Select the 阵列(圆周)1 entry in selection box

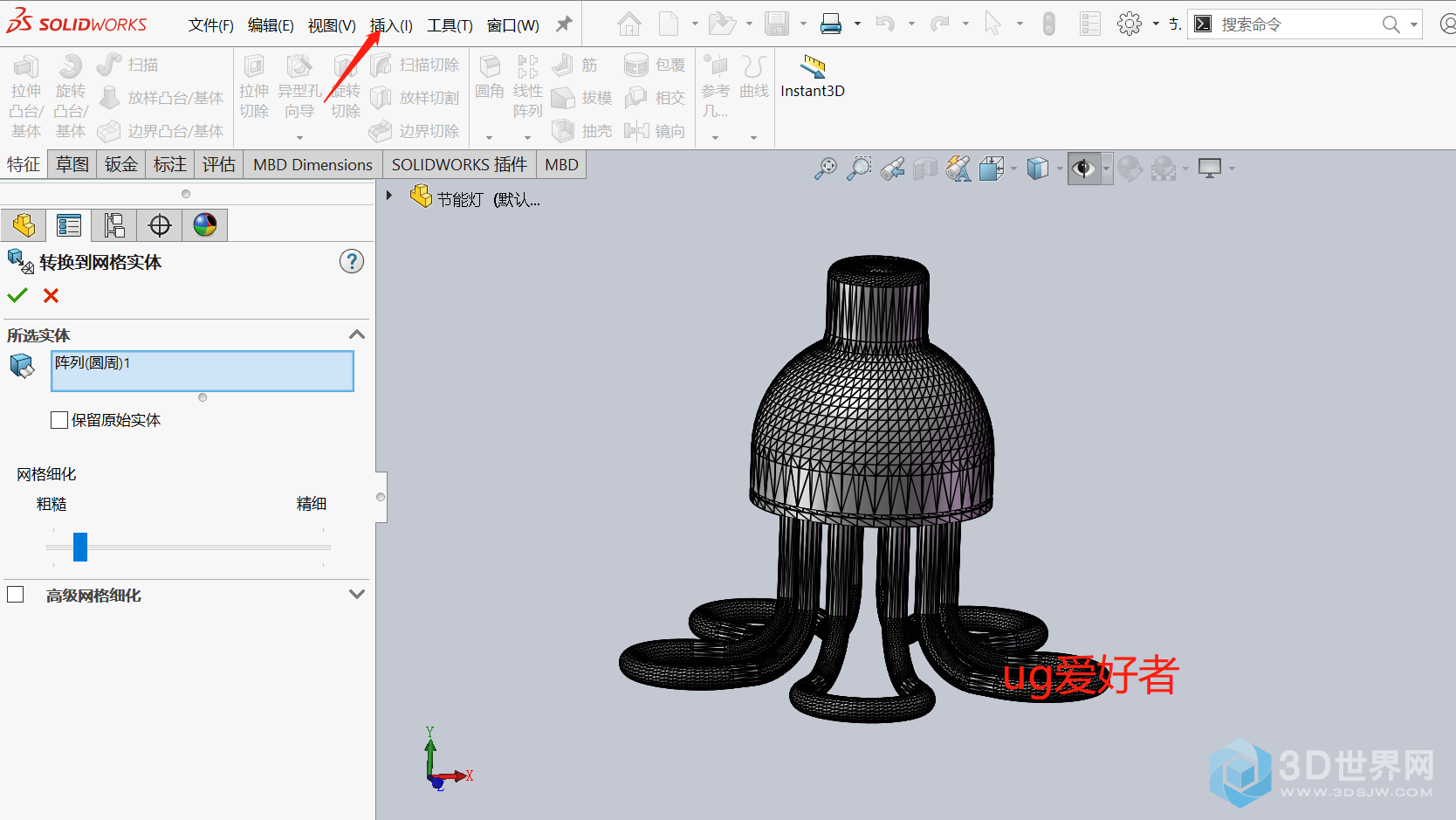pos(93,362)
